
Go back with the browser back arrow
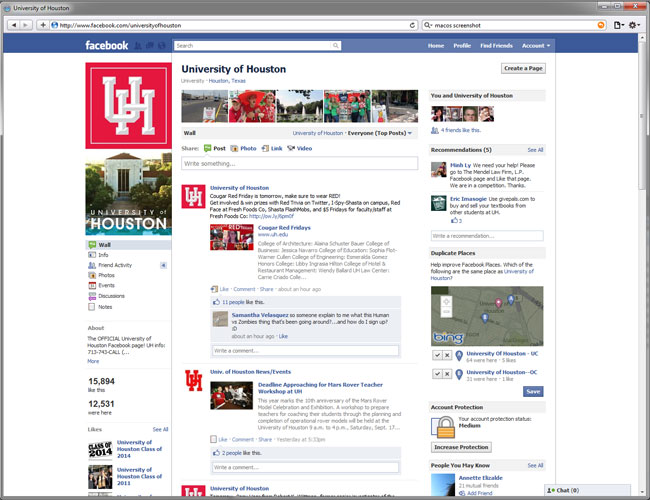tap(15, 25)
